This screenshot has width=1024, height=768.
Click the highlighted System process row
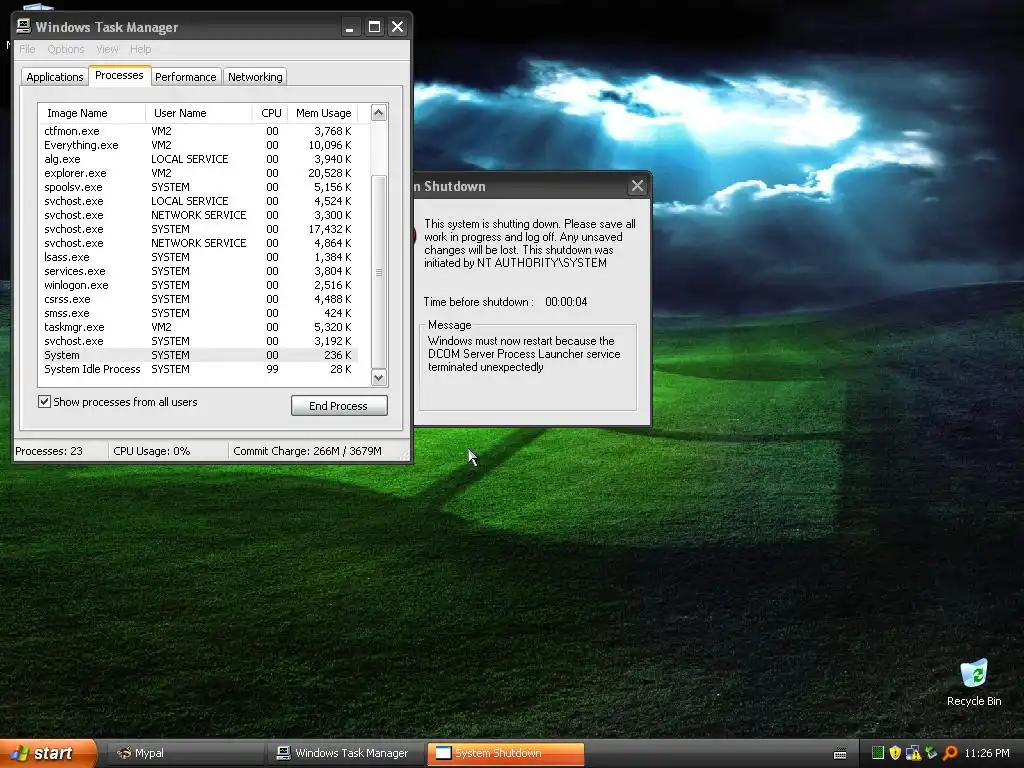point(198,355)
